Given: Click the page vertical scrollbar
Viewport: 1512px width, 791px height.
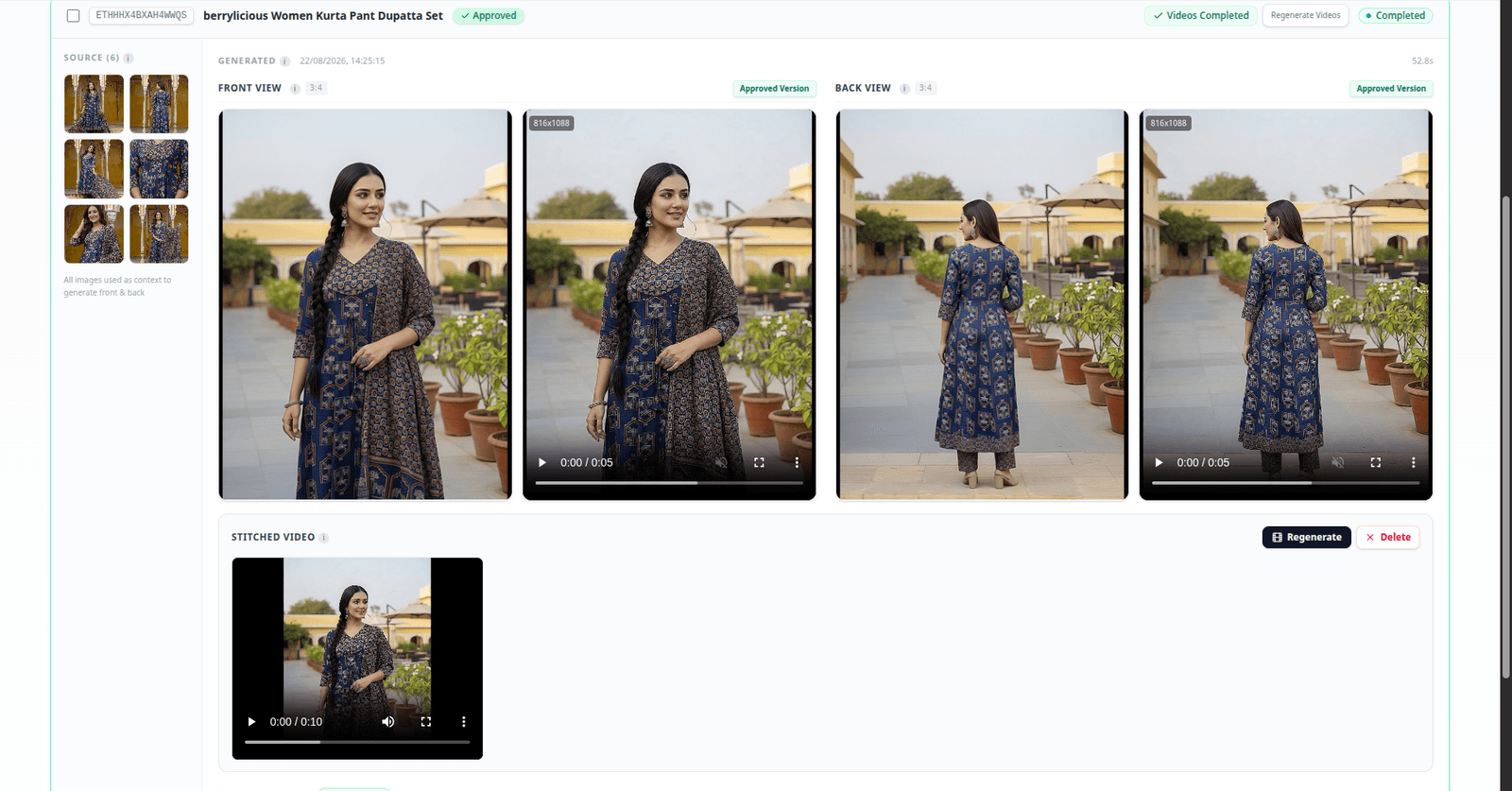Looking at the screenshot, I should click(x=1506, y=435).
